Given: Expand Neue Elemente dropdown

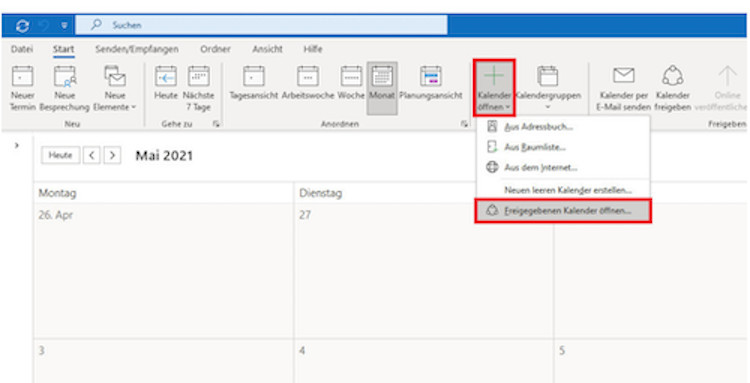Looking at the screenshot, I should 115,88.
